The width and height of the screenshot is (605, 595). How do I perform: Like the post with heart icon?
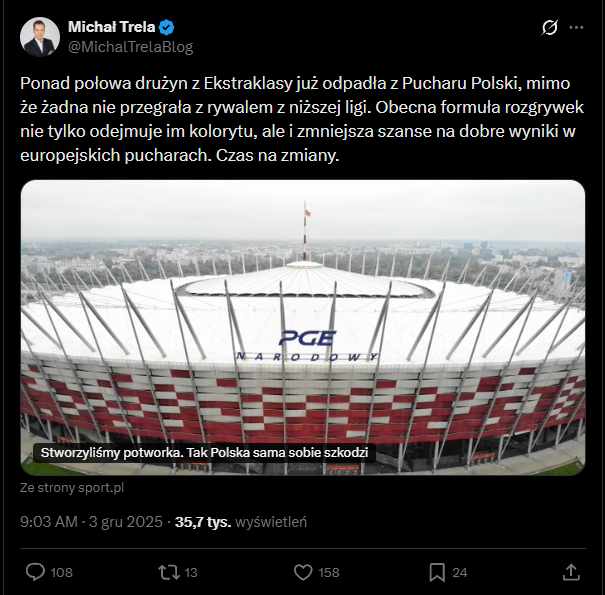(303, 572)
